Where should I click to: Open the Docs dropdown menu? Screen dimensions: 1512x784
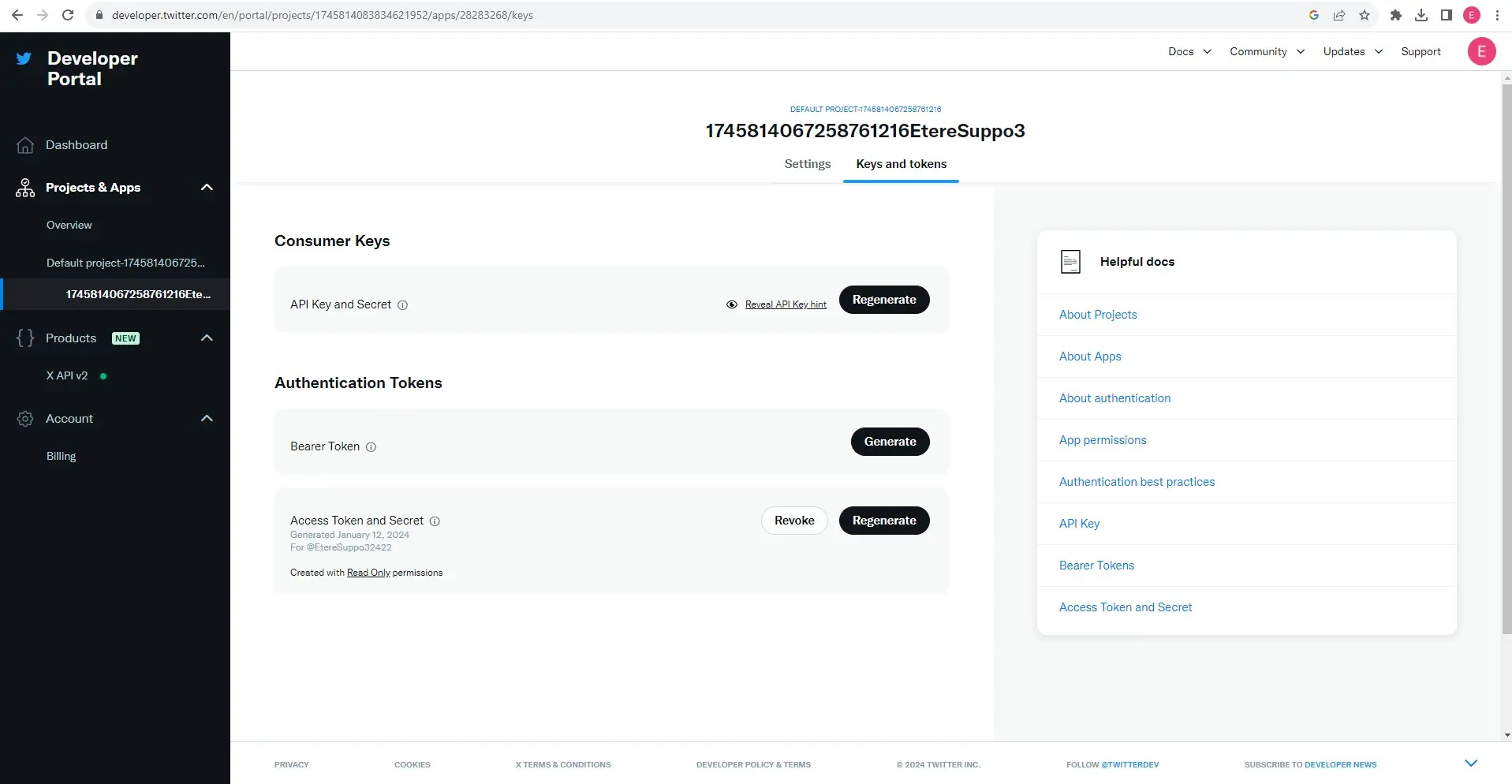click(x=1189, y=51)
